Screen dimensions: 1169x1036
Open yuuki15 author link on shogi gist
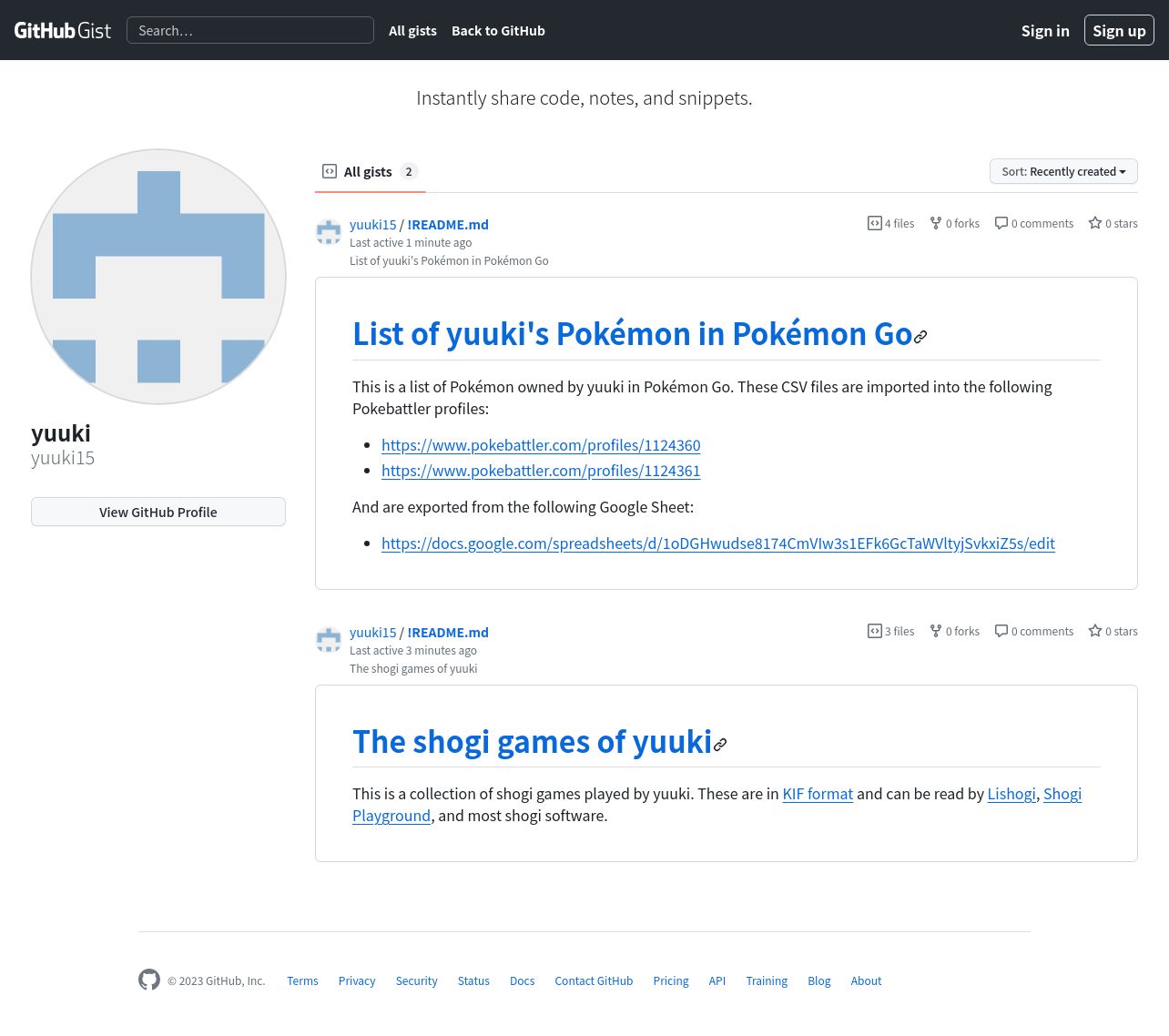click(372, 632)
